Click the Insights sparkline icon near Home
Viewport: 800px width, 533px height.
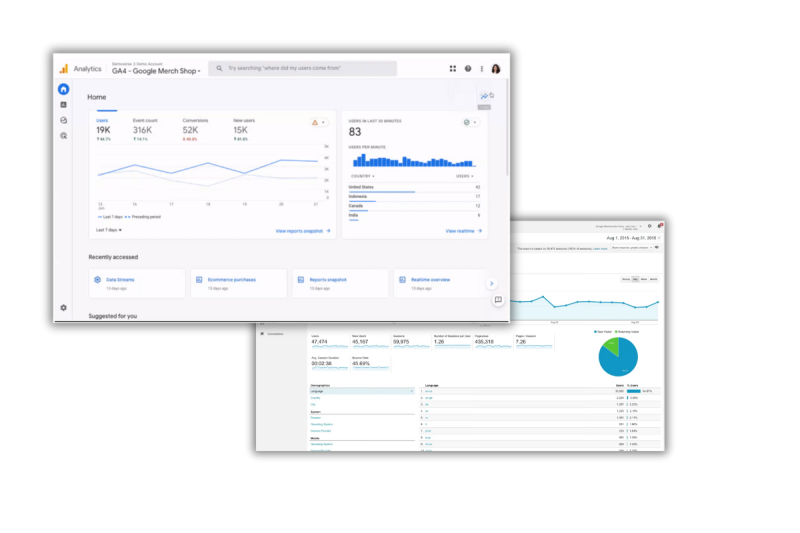pyautogui.click(x=484, y=96)
